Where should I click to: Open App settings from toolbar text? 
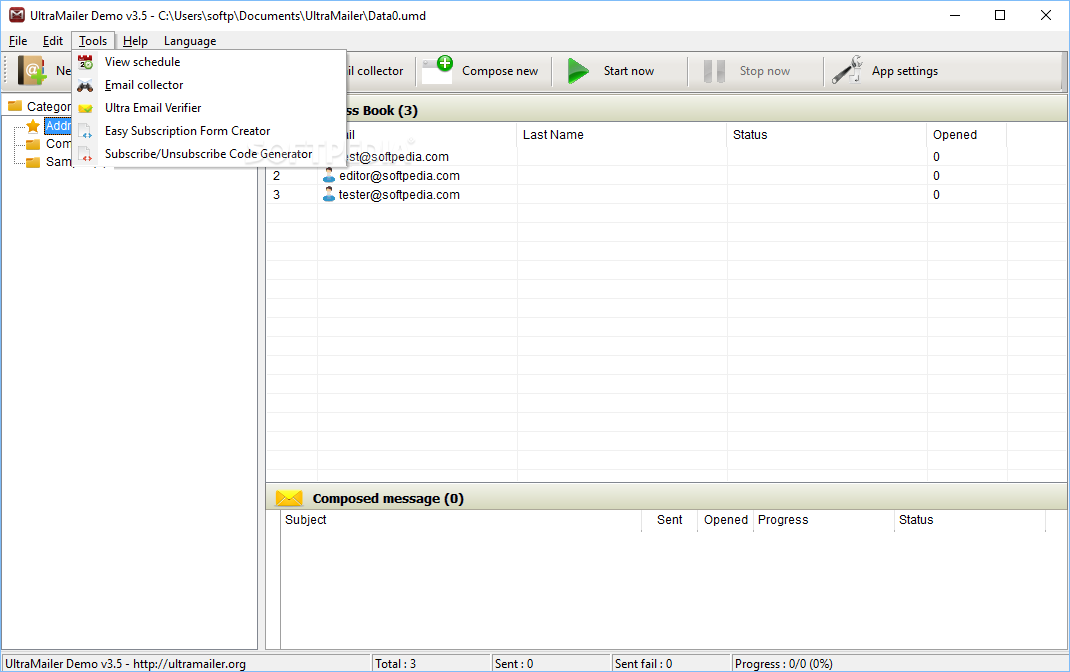pos(904,71)
